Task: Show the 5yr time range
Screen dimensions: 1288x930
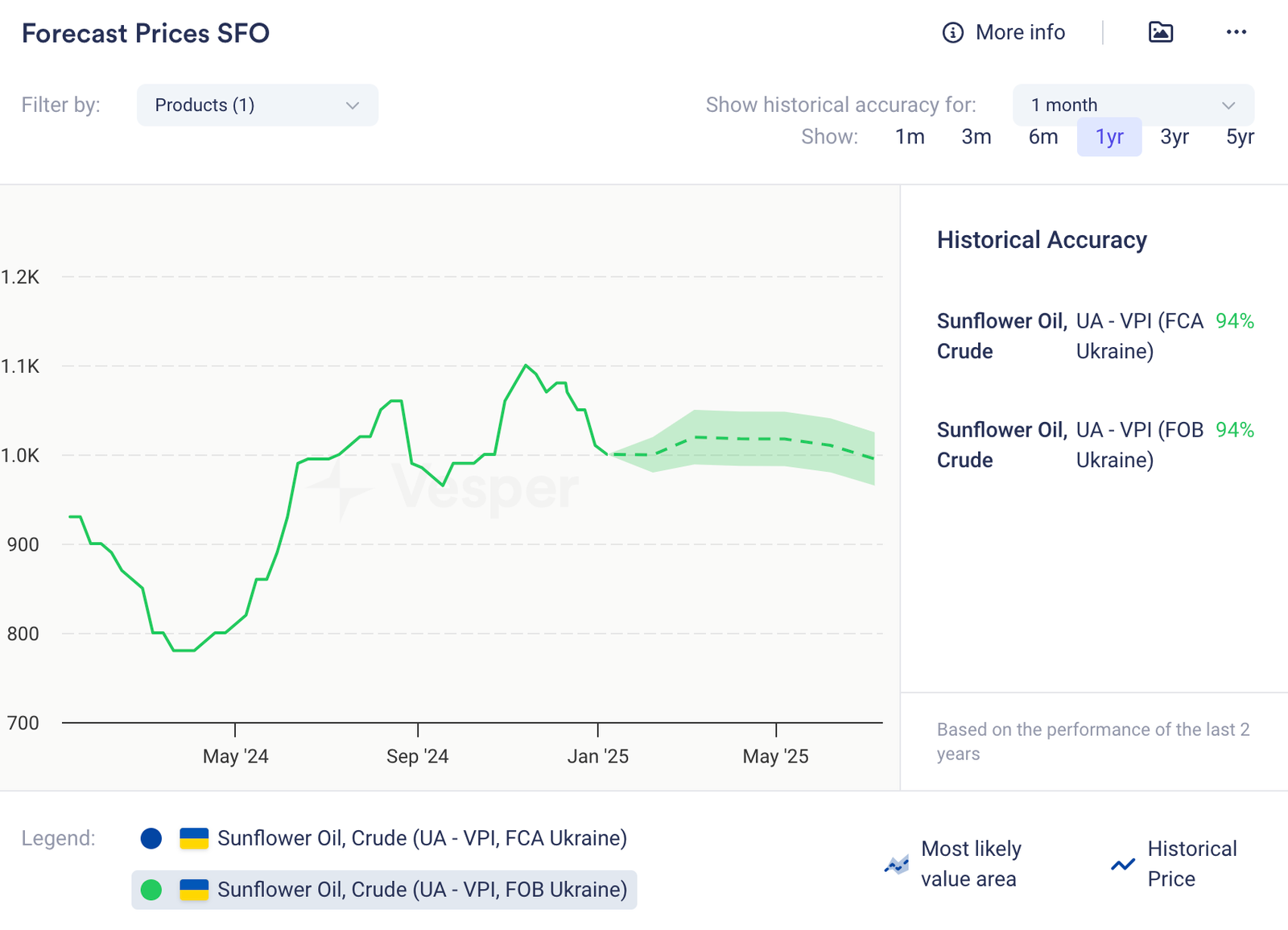Action: (x=1240, y=137)
